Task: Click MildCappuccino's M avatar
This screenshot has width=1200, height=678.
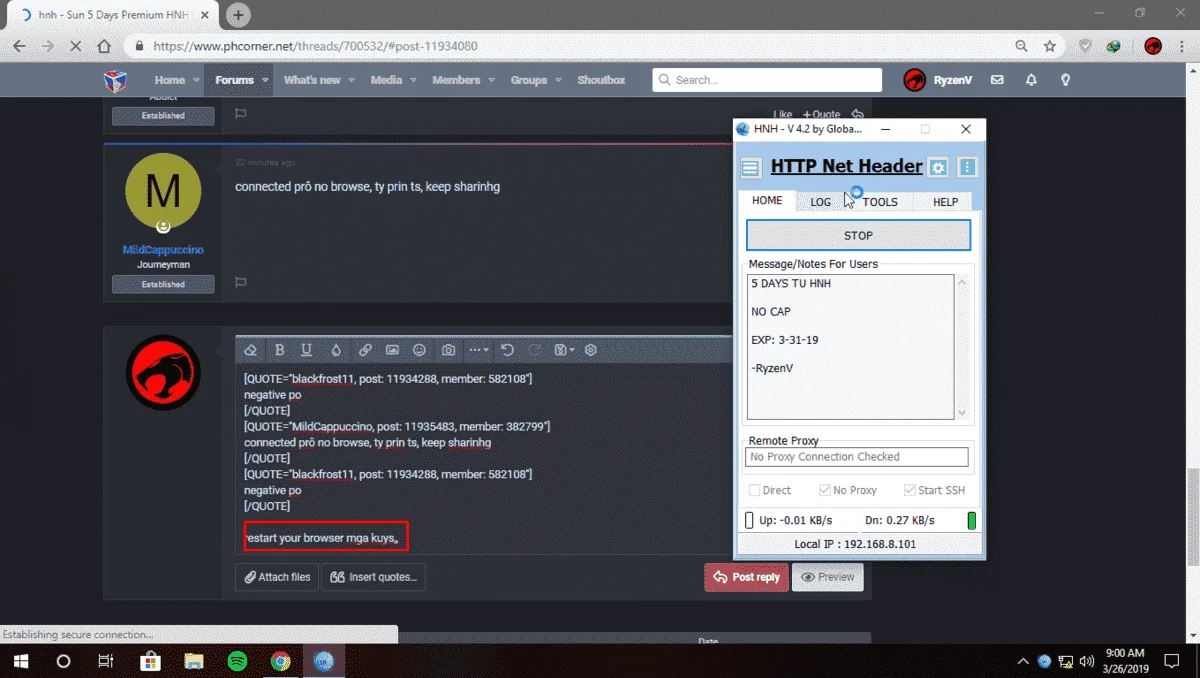Action: click(163, 191)
